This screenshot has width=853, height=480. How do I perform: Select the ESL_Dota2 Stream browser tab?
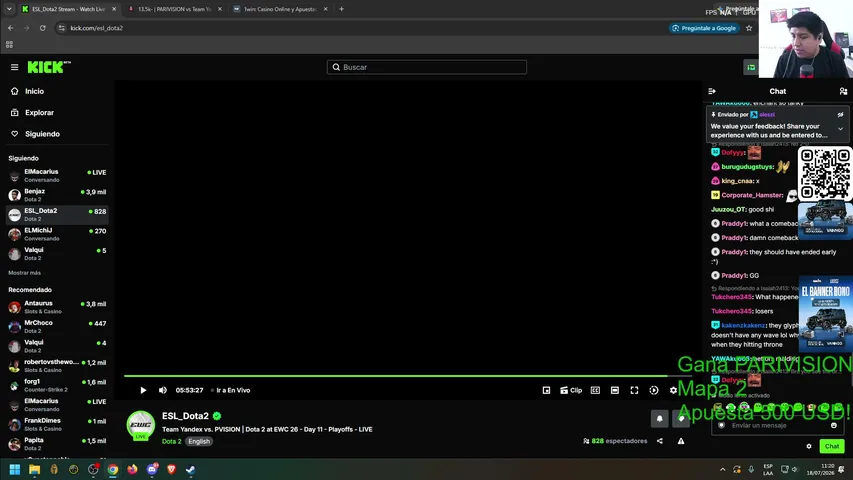coord(70,9)
